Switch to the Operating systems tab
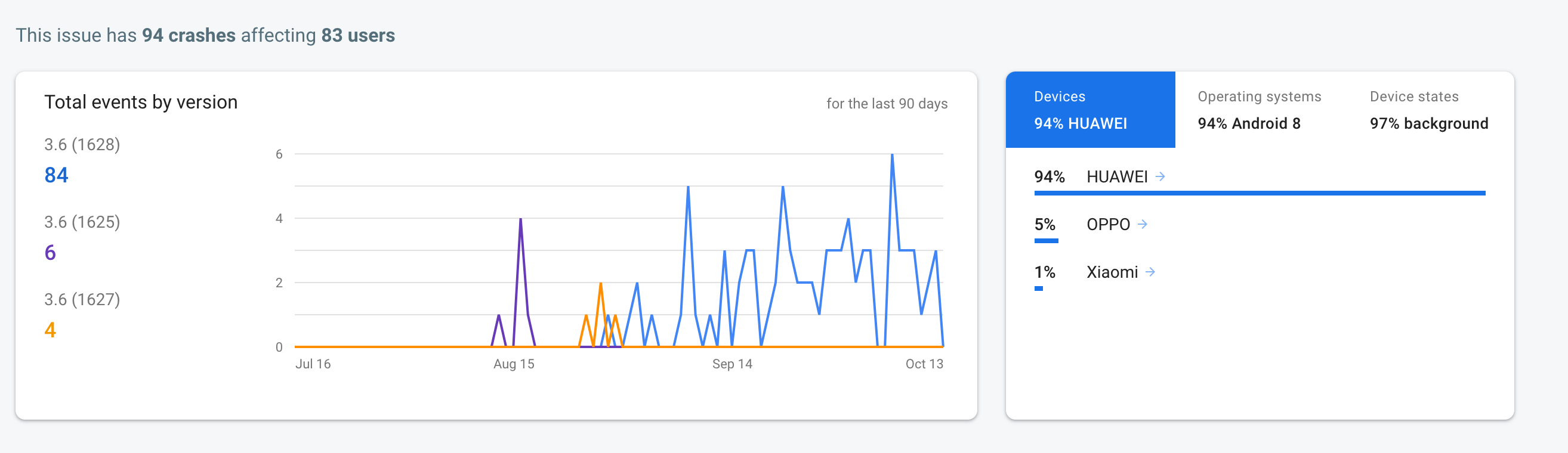This screenshot has height=453, width=1568. [1259, 110]
